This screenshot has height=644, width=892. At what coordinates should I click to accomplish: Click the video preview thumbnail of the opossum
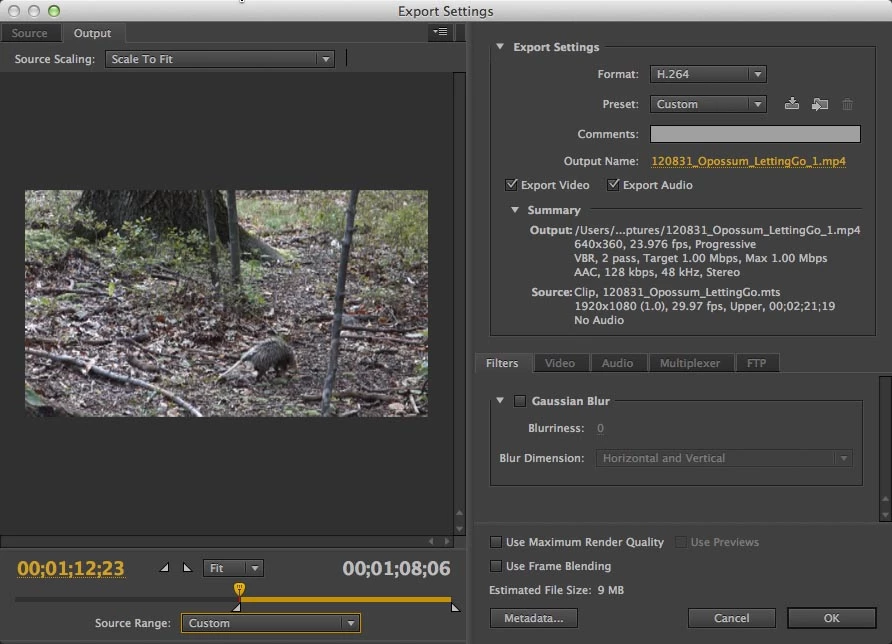coord(226,303)
